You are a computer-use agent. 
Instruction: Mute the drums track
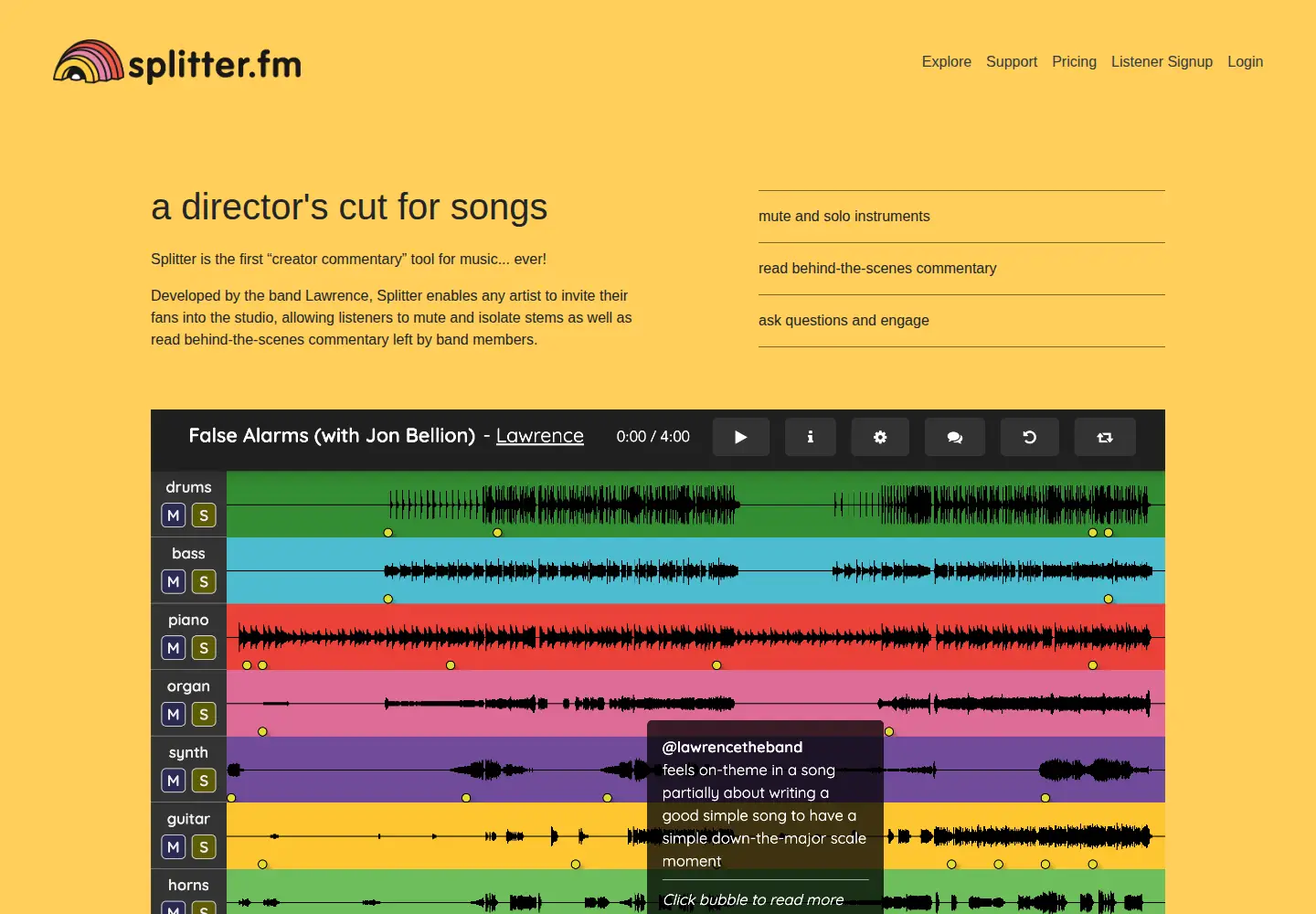pyautogui.click(x=174, y=515)
